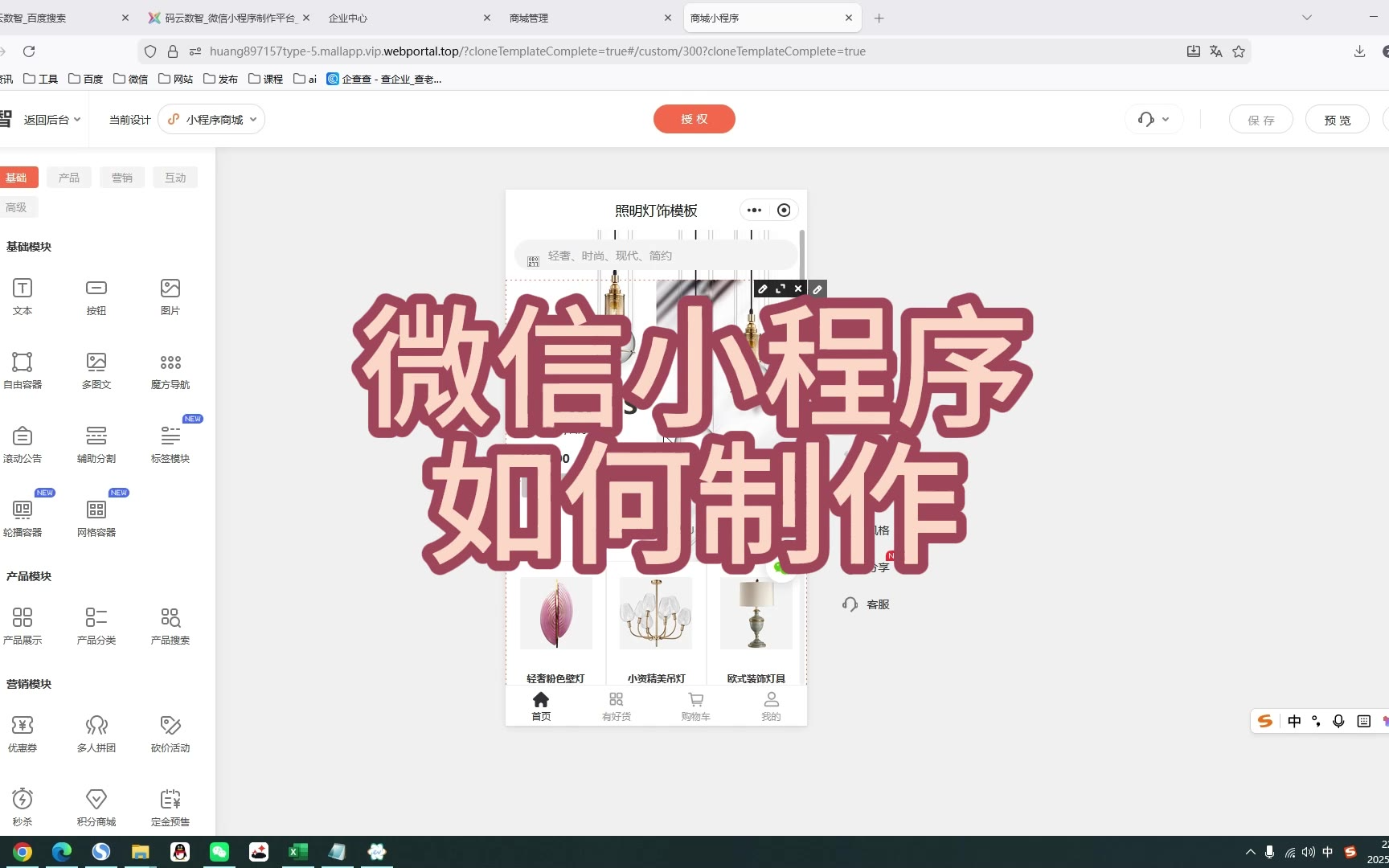Screen dimensions: 1389x868
Task: Click the edit pencil on selected banner
Action: click(763, 289)
